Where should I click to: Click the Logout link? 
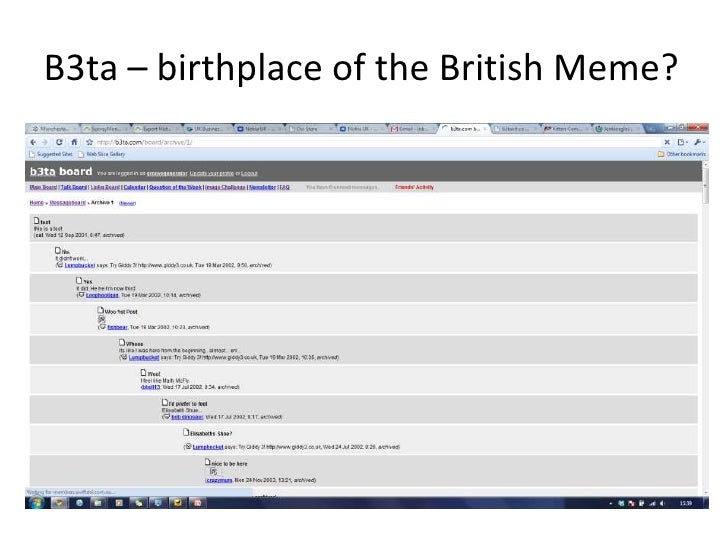249,173
